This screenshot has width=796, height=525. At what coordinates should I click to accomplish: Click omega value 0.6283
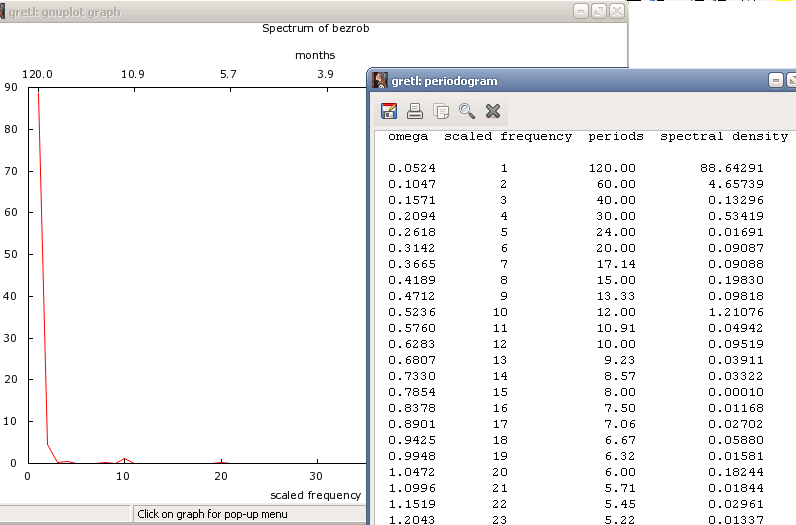pos(412,344)
